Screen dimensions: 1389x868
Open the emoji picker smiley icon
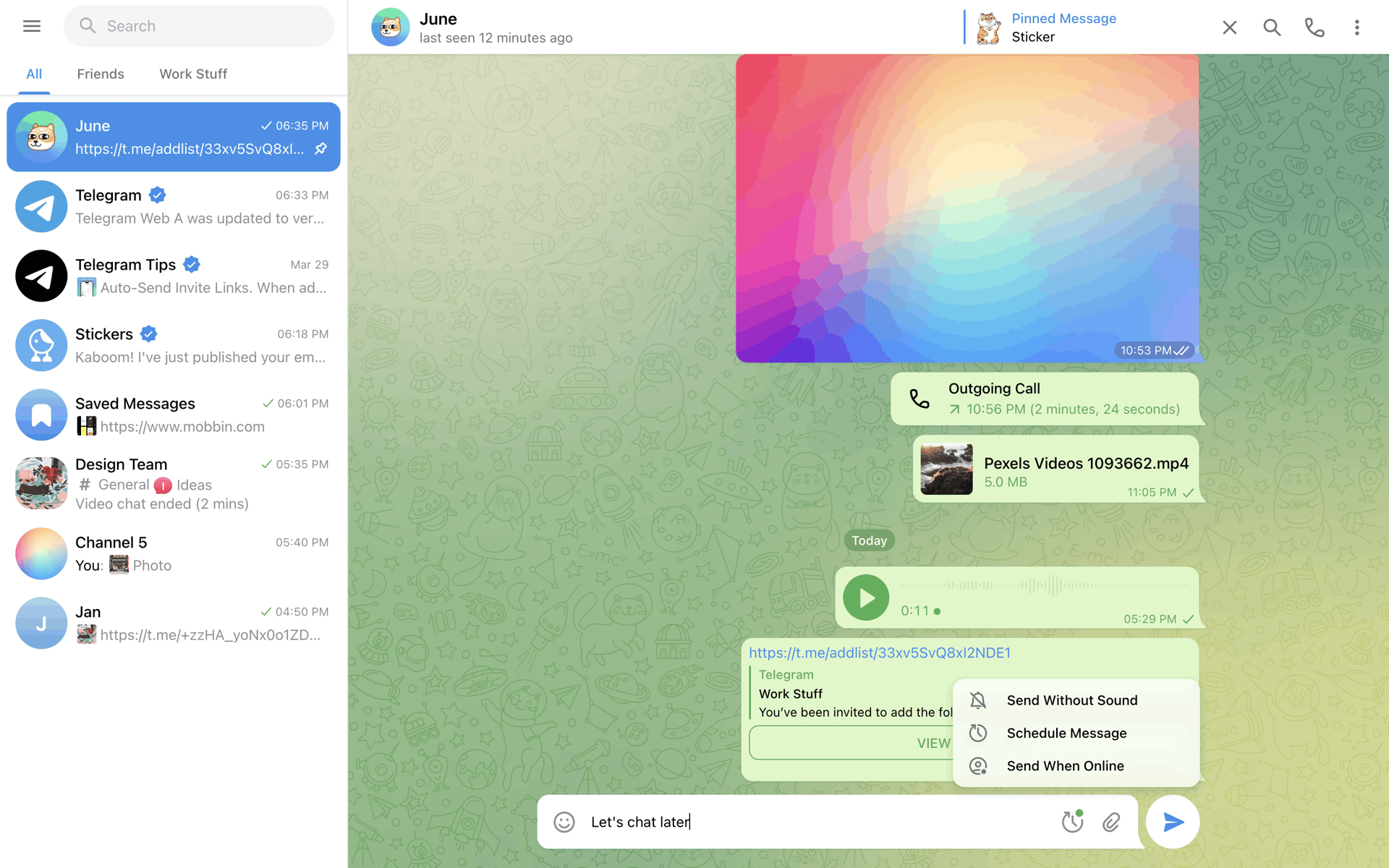564,822
